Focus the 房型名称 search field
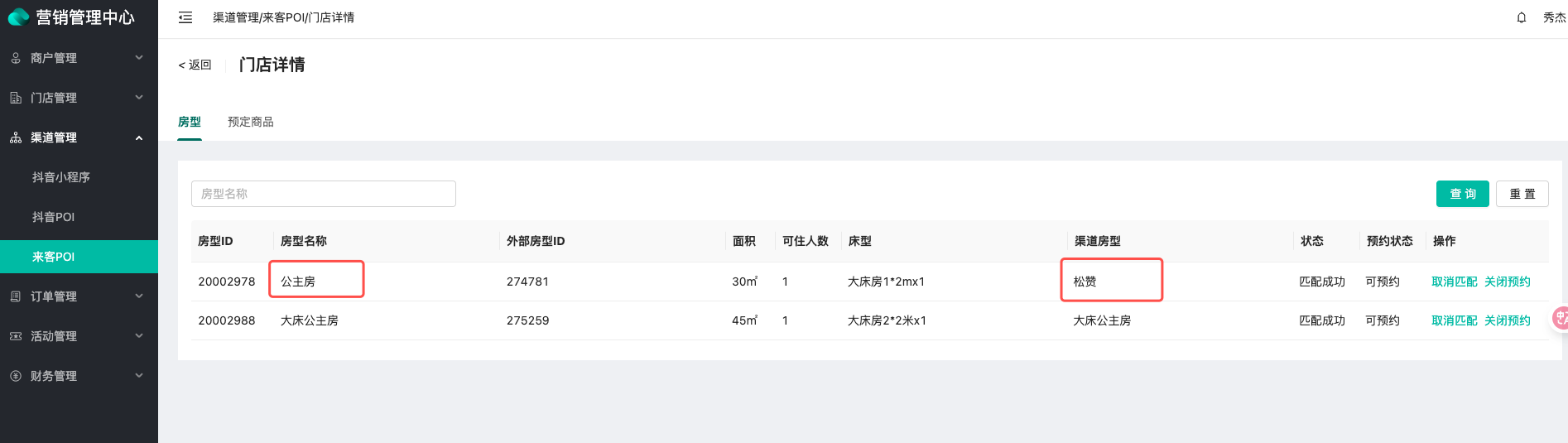The width and height of the screenshot is (1568, 443). [324, 194]
